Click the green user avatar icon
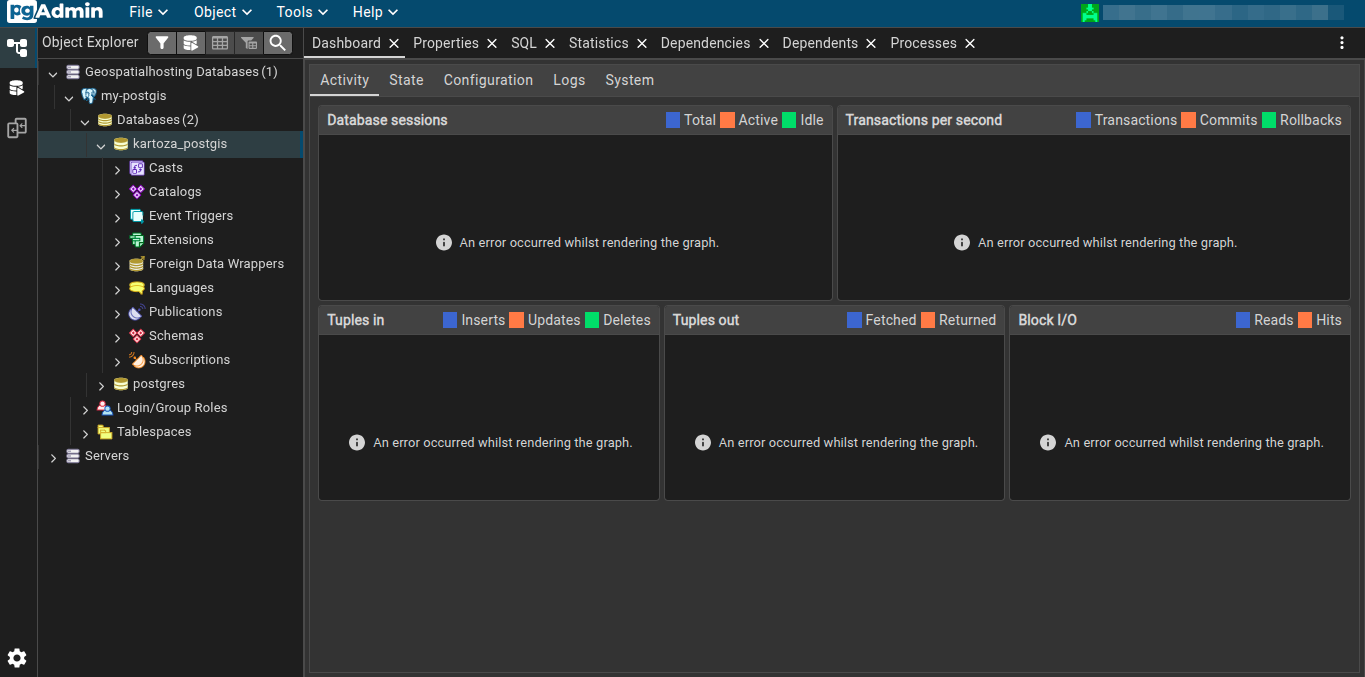 pyautogui.click(x=1090, y=13)
